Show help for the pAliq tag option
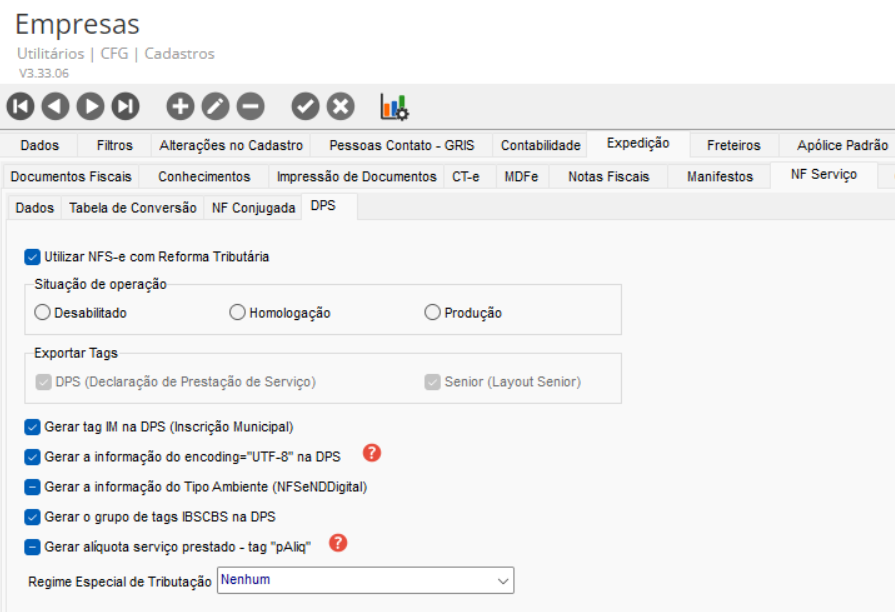 (x=338, y=543)
